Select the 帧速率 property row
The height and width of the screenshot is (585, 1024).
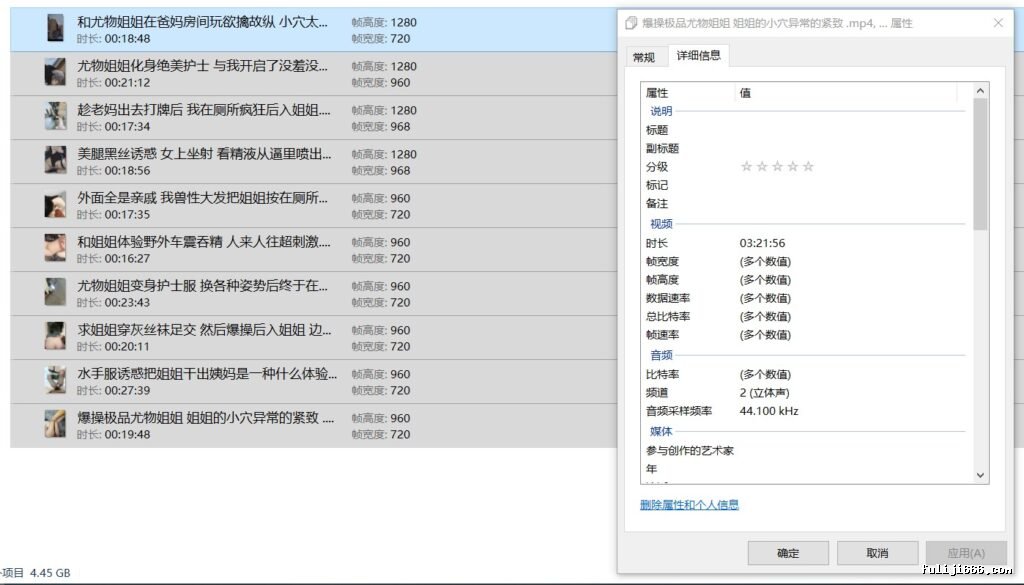pos(805,334)
